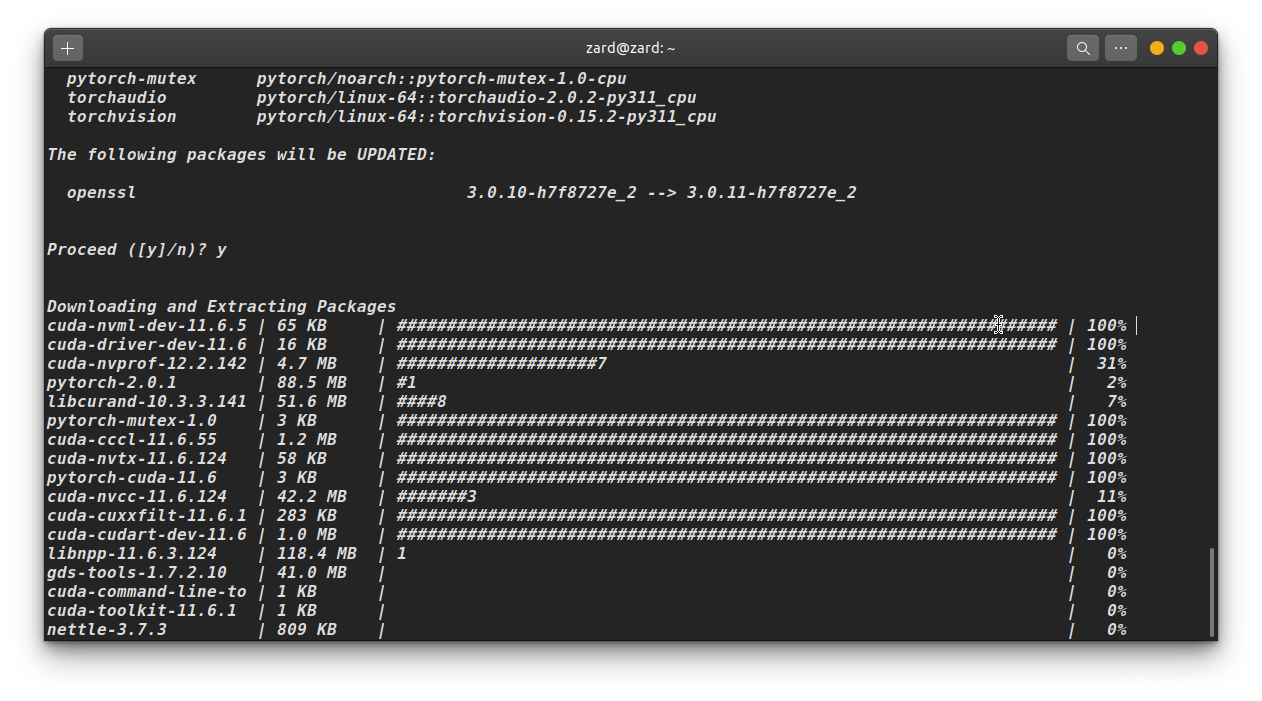Click the 'pytorch-cuda-11.6' row name
Viewport: 1262px width, 701px height.
pyautogui.click(x=132, y=478)
